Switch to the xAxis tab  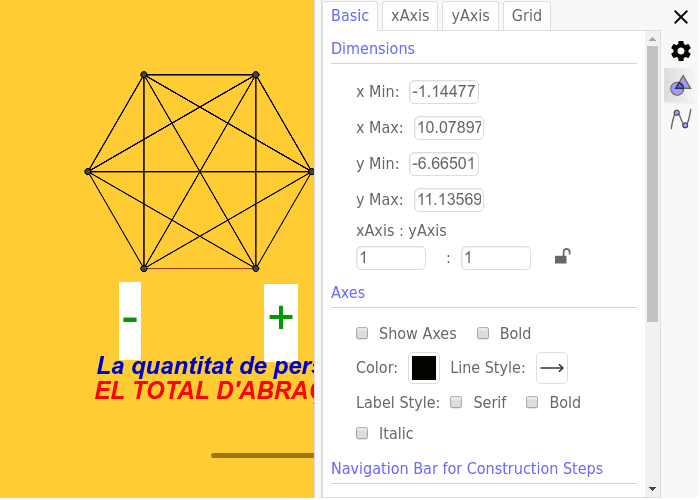(x=410, y=16)
